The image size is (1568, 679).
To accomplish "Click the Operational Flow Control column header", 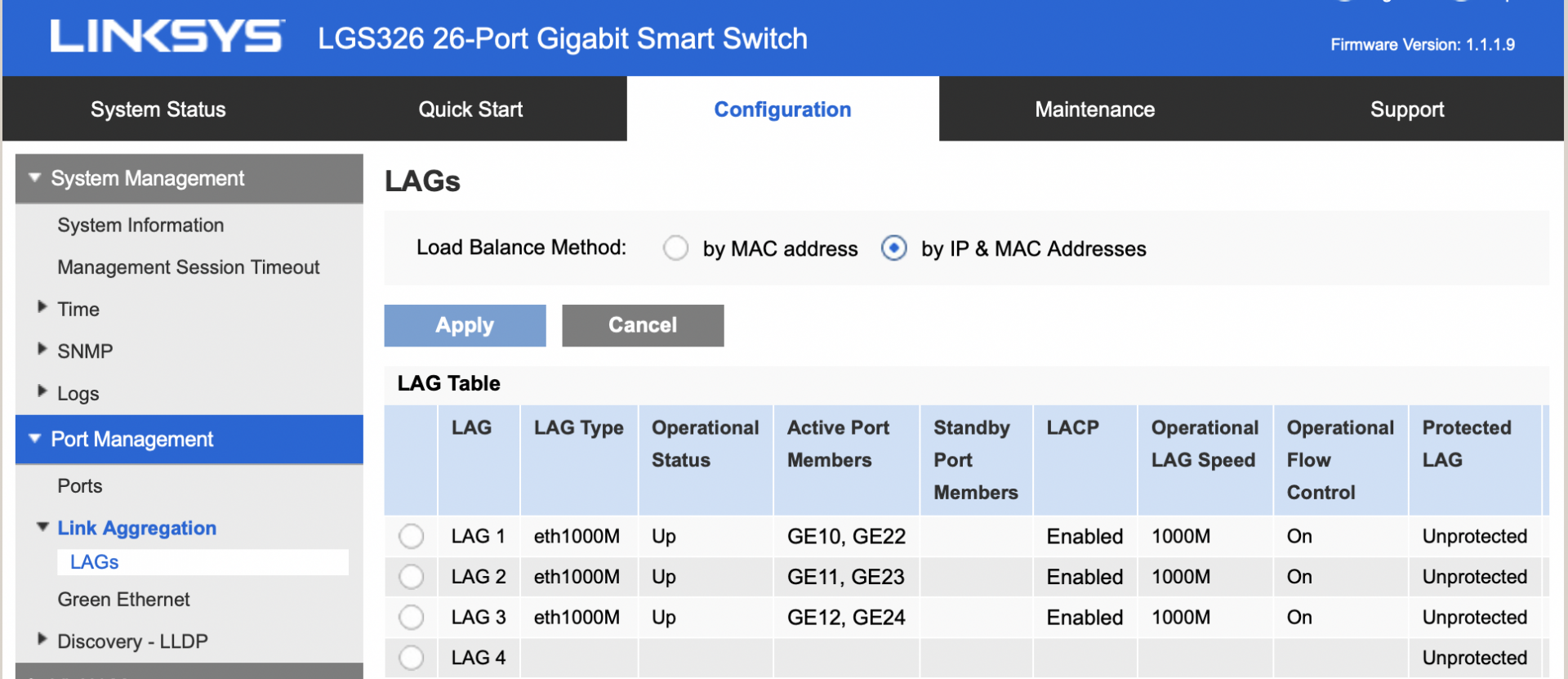I will pos(1341,460).
